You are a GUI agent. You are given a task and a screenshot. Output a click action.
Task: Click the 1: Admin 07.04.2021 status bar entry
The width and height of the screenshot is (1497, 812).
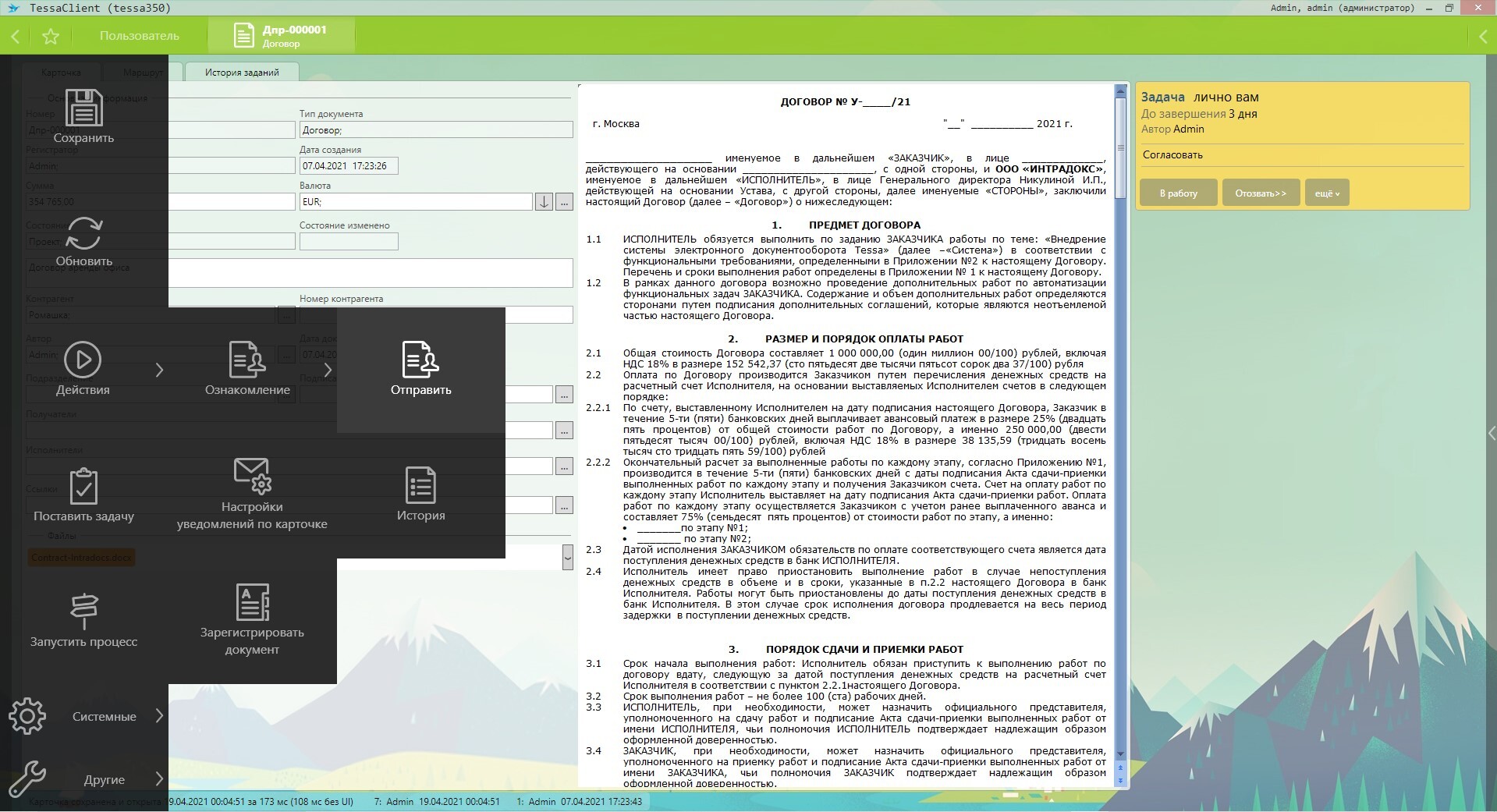580,801
